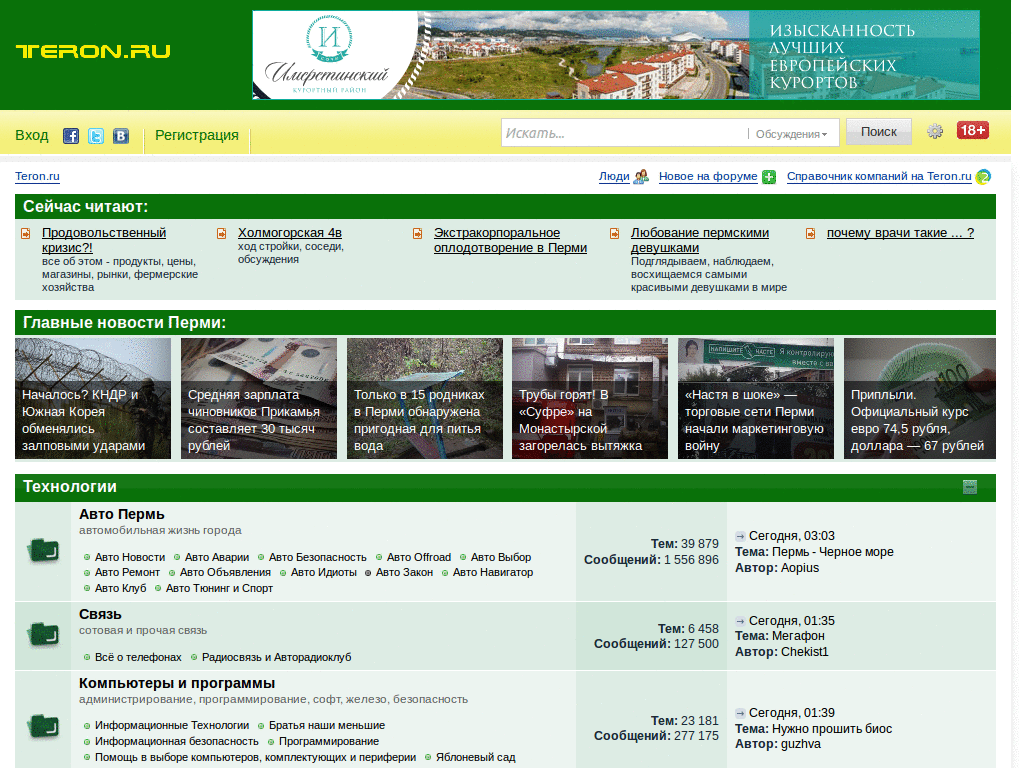Open subforum Яблоневый сад
The image size is (1024, 768).
click(x=475, y=758)
